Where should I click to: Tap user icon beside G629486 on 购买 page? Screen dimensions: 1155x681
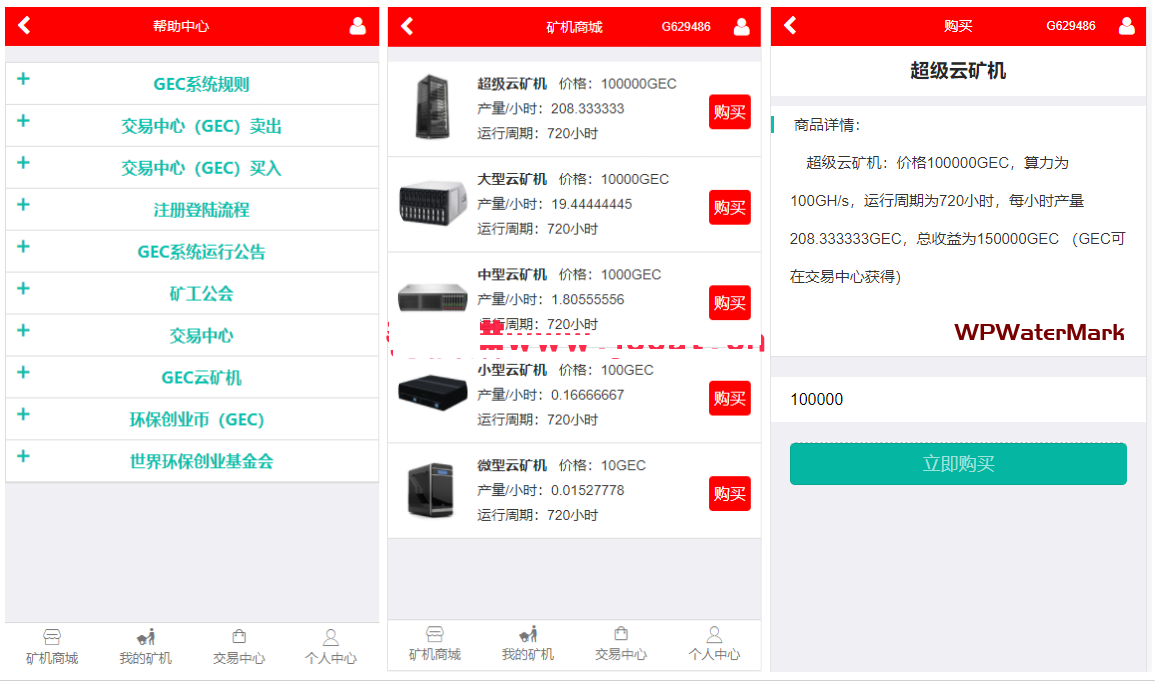point(1126,26)
